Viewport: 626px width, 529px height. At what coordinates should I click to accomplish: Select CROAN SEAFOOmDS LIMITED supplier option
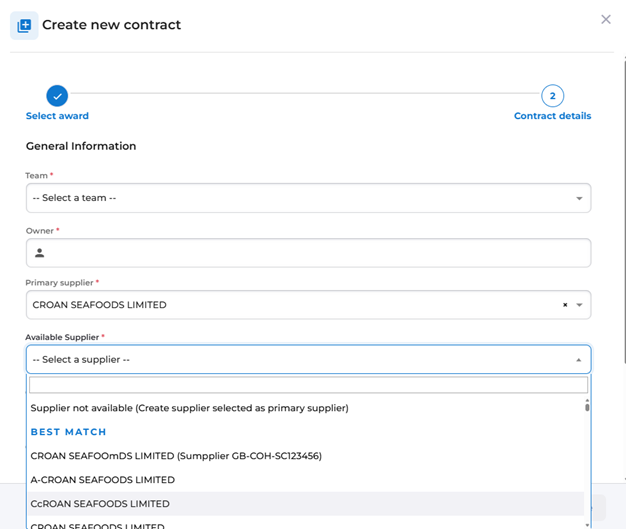tap(176, 456)
